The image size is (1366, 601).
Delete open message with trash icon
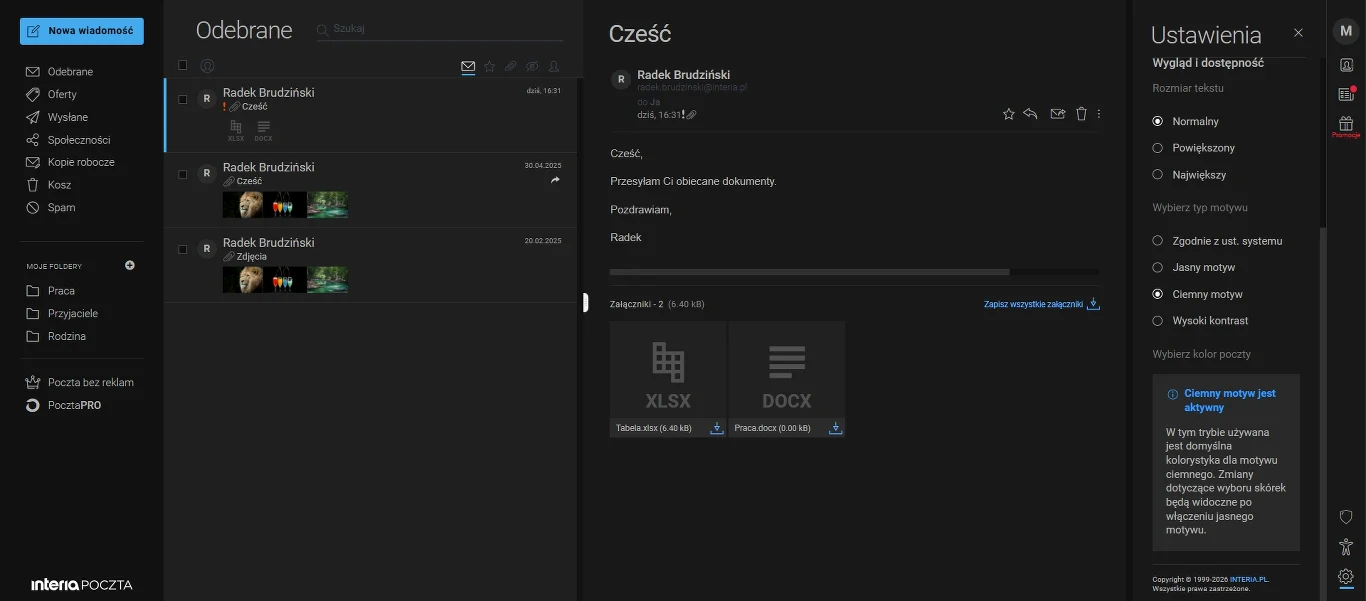point(1081,114)
